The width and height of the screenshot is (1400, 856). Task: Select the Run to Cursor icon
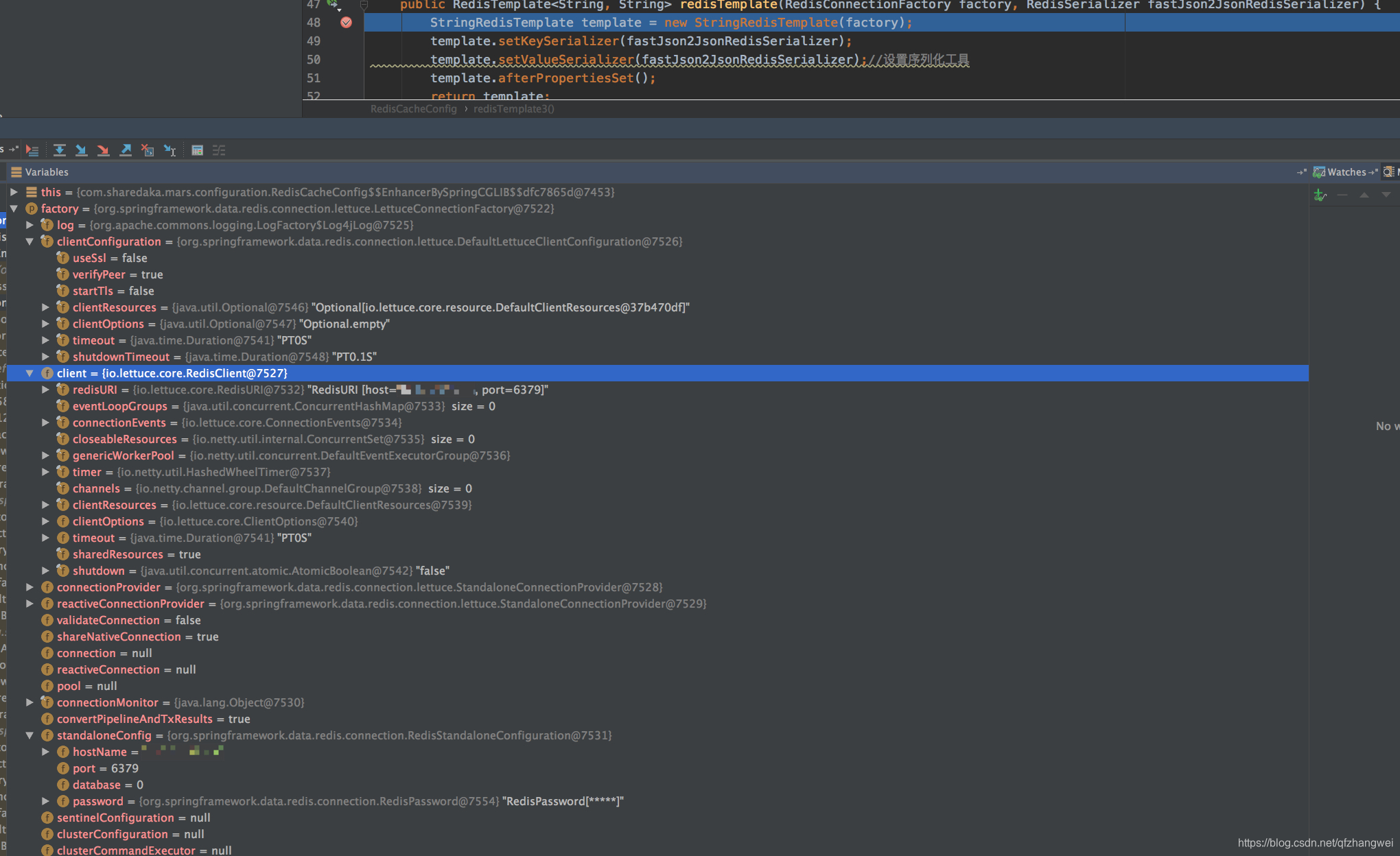pos(170,150)
